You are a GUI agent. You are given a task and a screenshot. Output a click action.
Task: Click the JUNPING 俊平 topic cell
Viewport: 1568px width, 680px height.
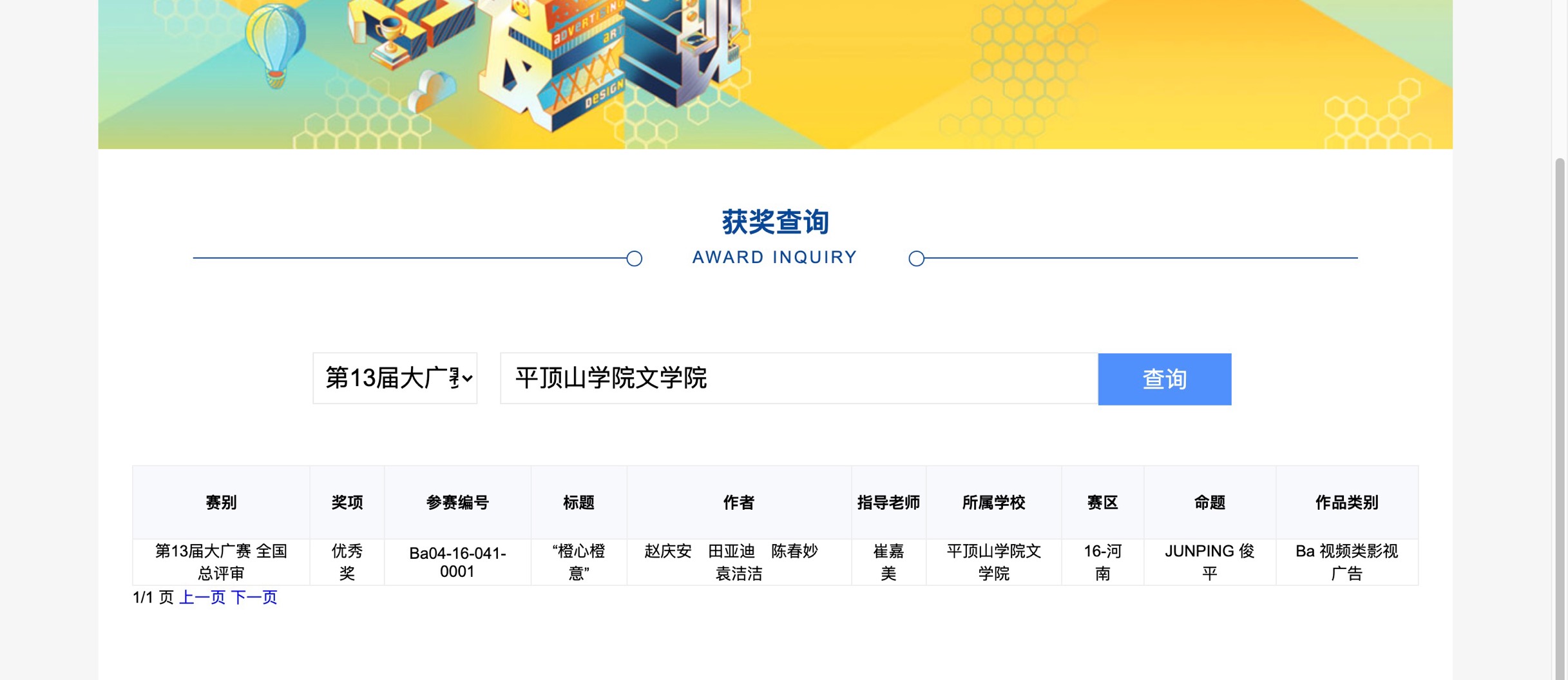pos(1209,562)
